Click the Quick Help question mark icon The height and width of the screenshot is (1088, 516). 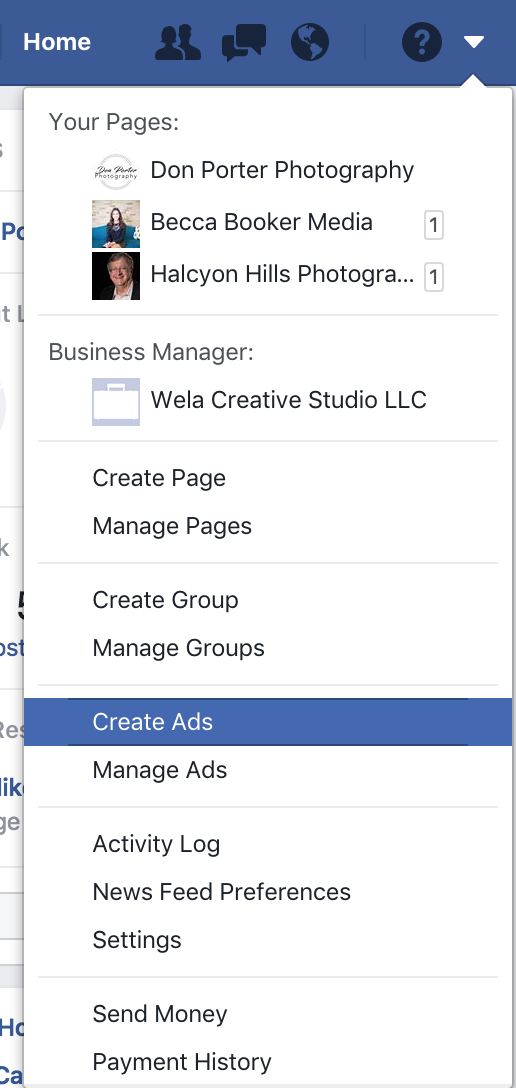(422, 42)
